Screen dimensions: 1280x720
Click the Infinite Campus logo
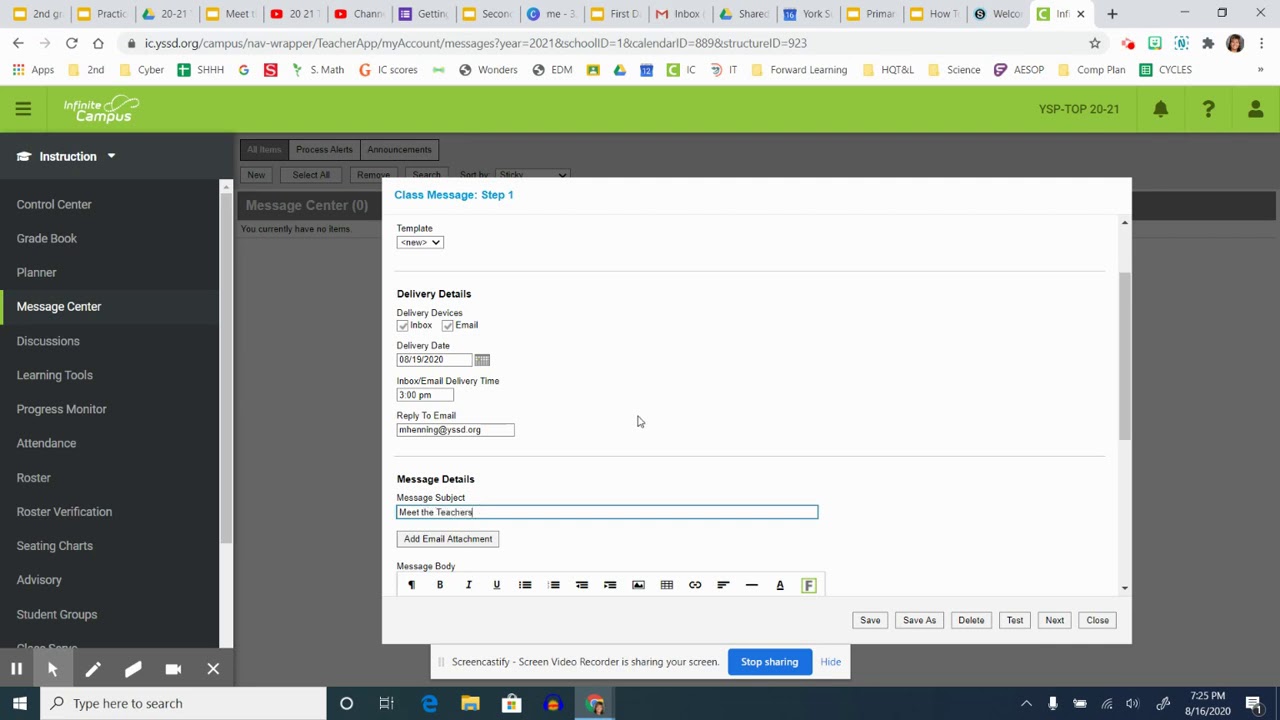[101, 109]
